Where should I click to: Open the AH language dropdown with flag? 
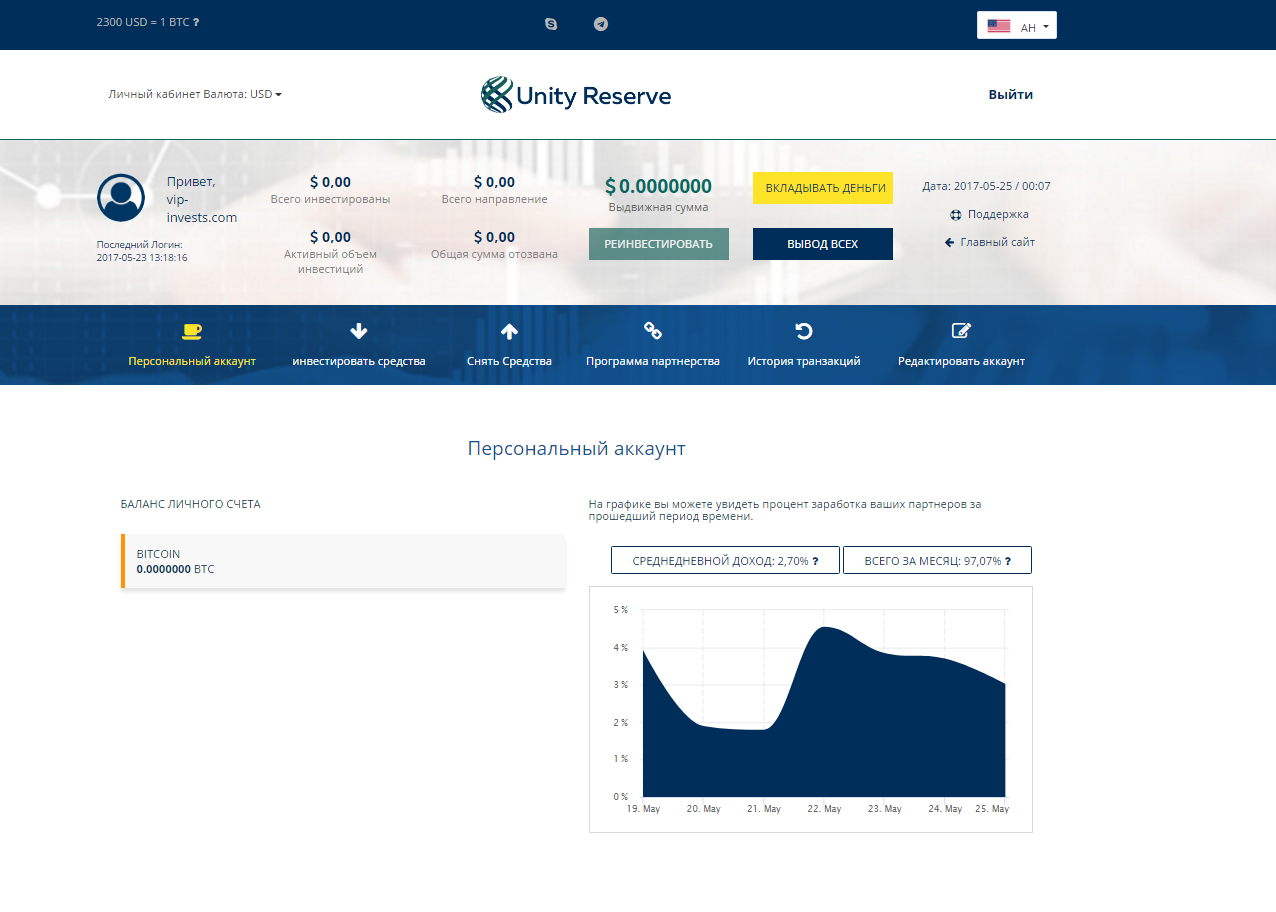(x=1016, y=24)
